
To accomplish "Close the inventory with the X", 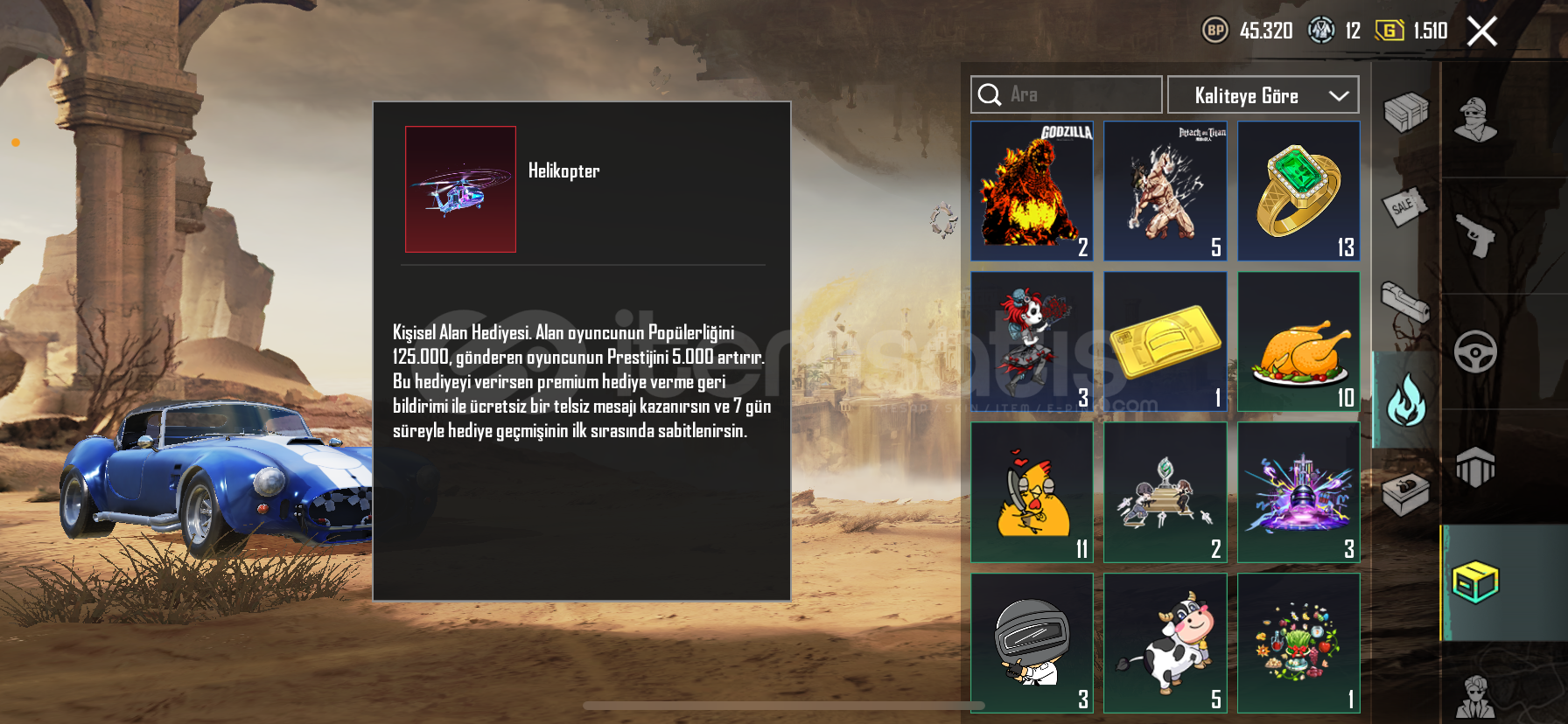I will click(x=1482, y=31).
